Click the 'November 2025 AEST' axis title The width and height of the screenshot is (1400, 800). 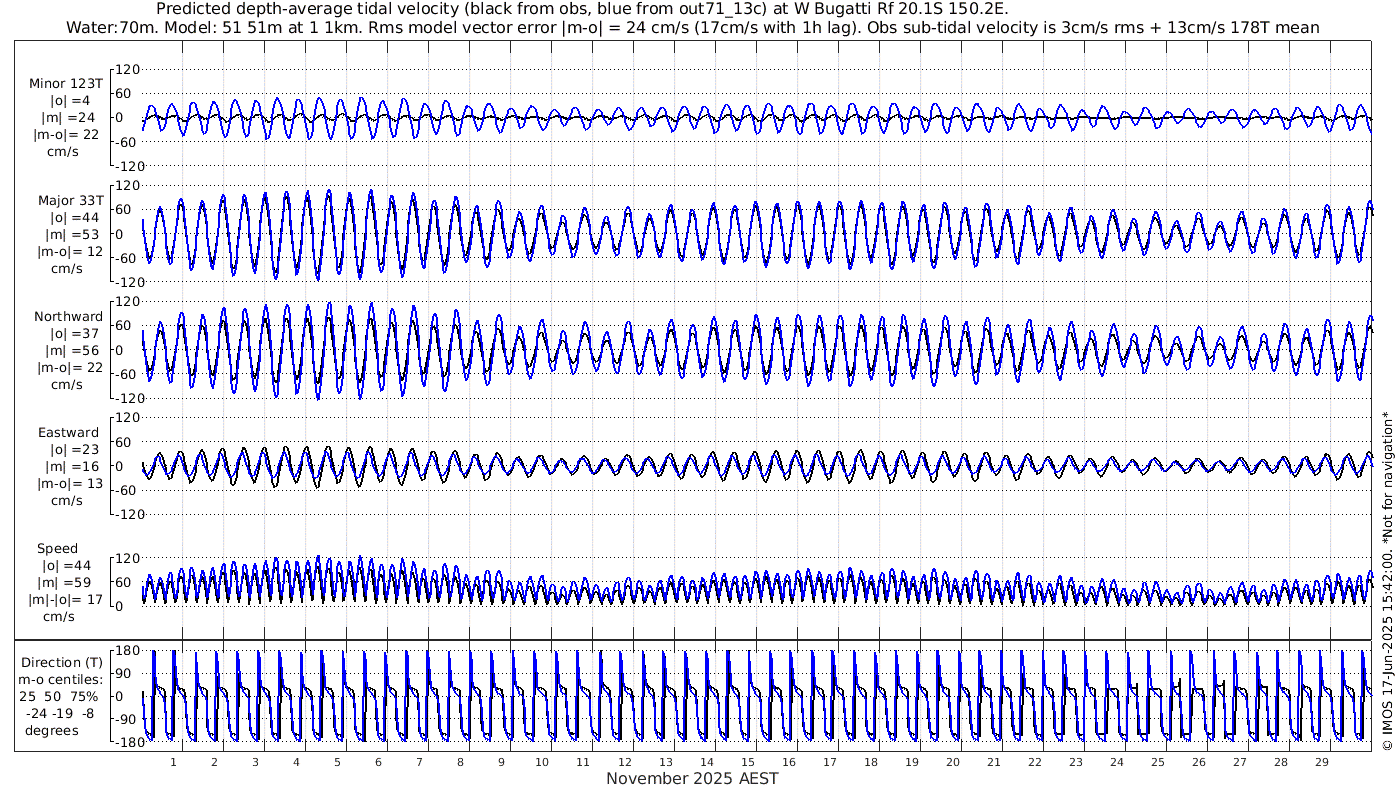click(x=692, y=779)
